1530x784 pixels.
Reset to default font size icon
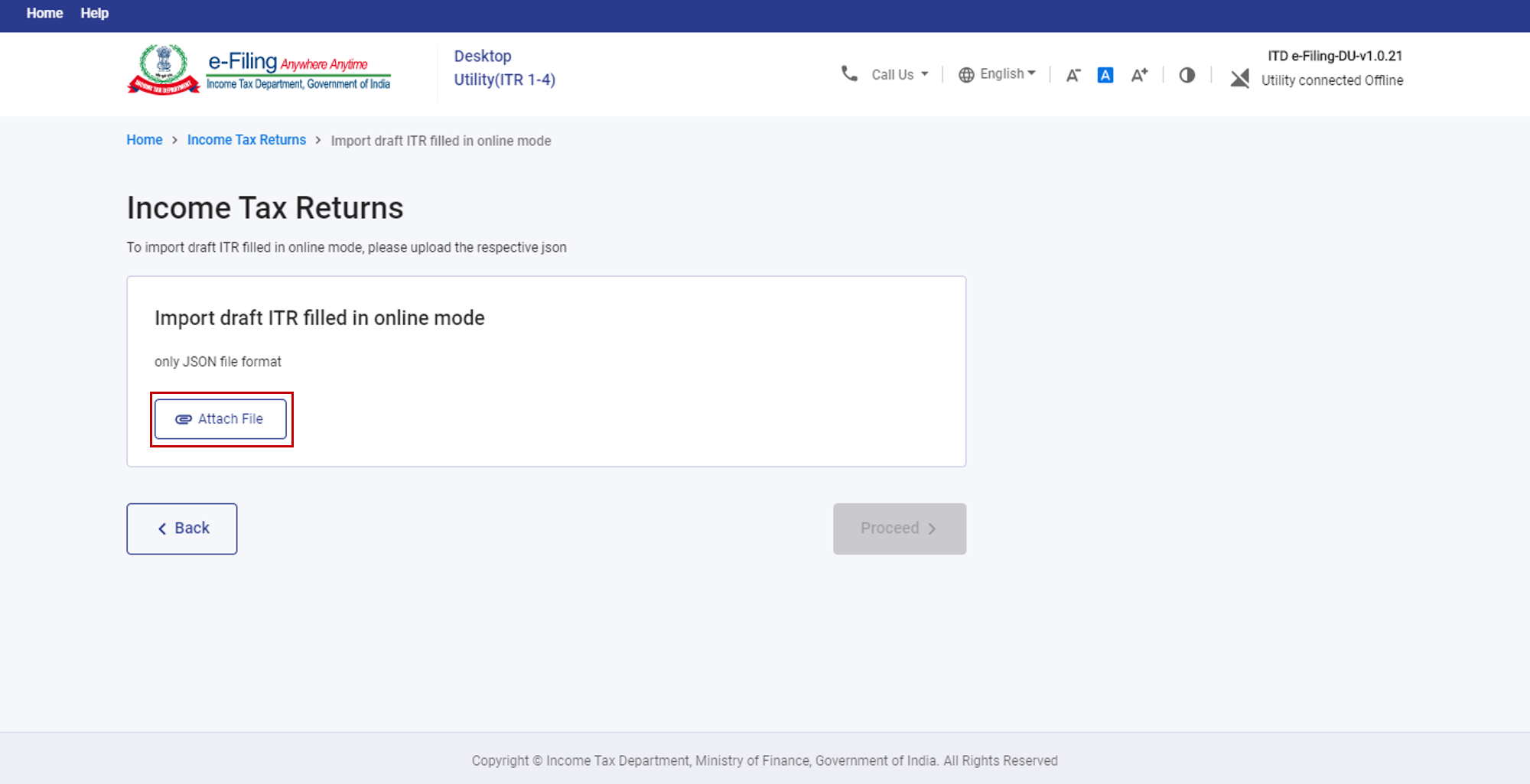coord(1105,75)
